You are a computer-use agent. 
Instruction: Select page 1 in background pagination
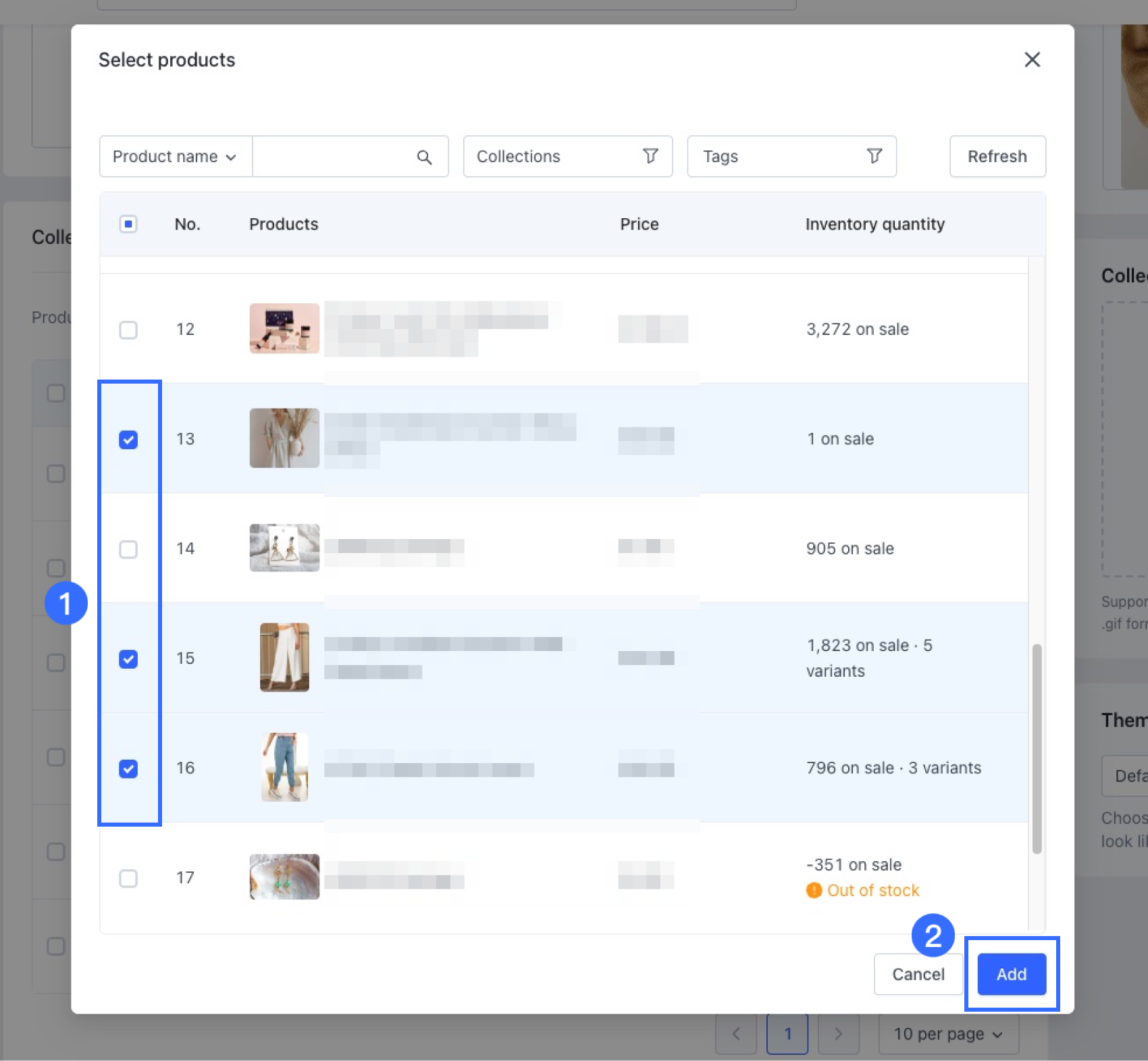click(x=787, y=1034)
